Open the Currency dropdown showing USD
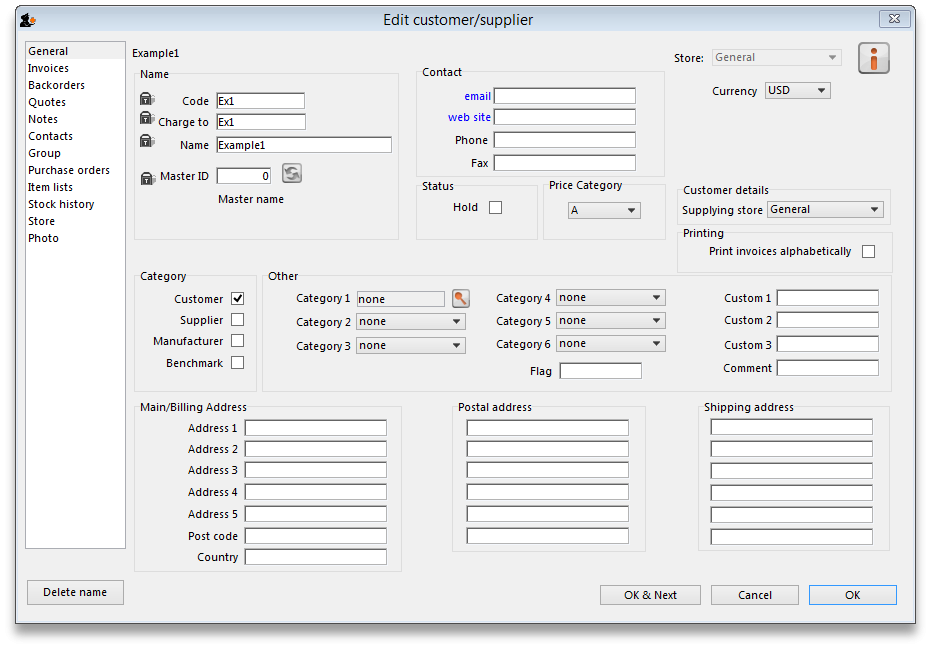The image size is (931, 649). pyautogui.click(x=797, y=91)
